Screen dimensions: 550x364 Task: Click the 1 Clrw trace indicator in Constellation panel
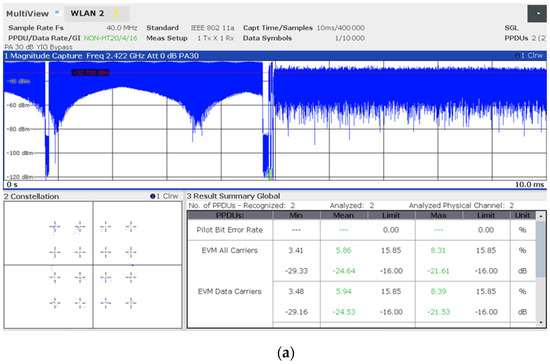164,196
